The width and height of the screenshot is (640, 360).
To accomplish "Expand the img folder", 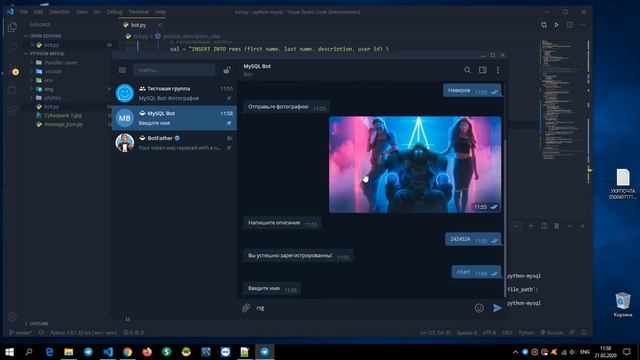I will pos(49,89).
